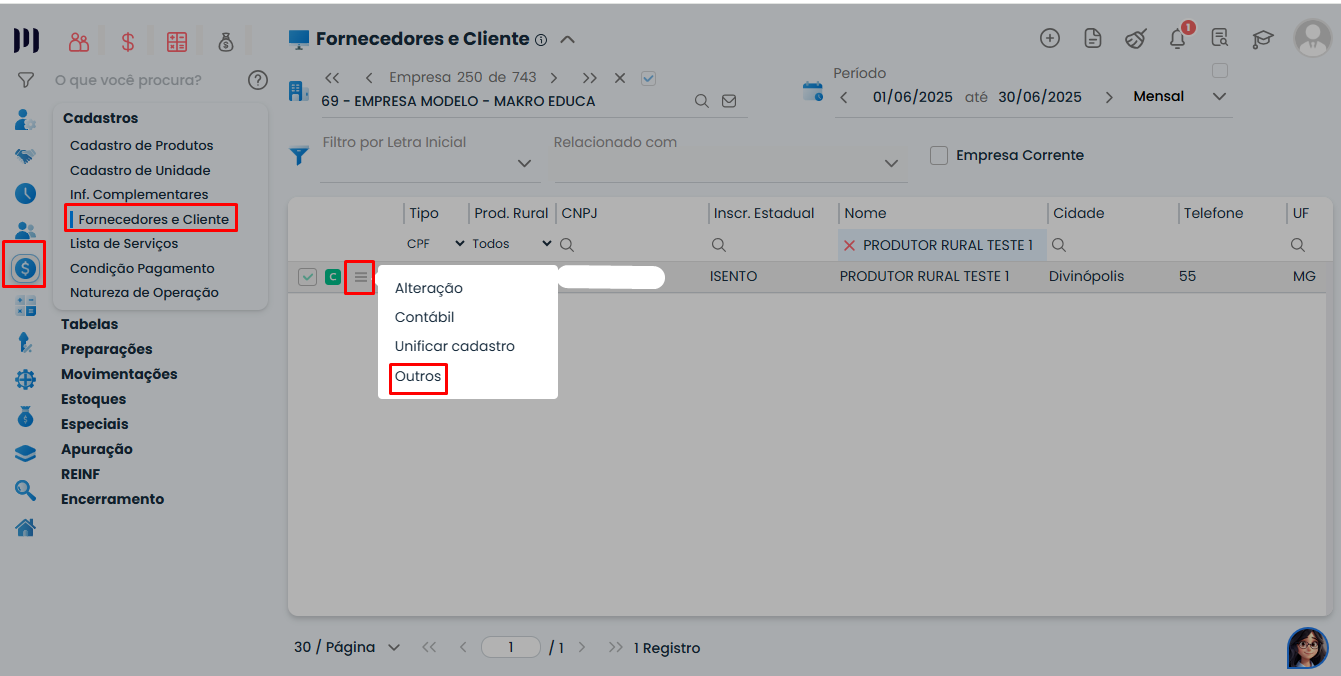
Task: Open Natureza de Operação menu item
Action: (x=144, y=292)
